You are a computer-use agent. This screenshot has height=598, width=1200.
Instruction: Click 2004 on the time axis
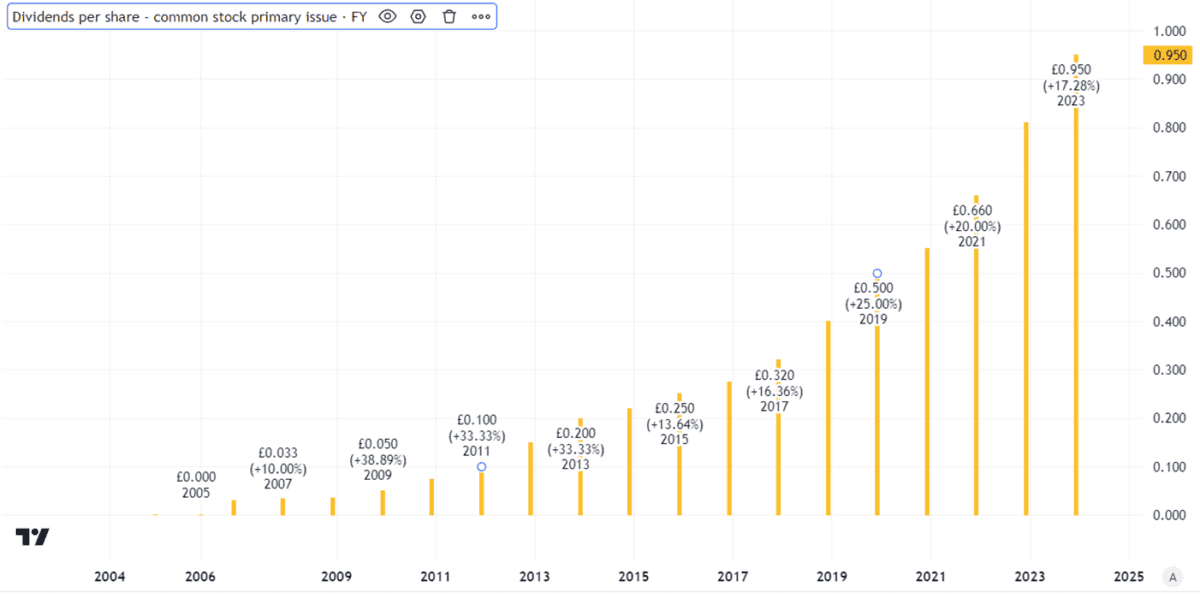pyautogui.click(x=109, y=577)
